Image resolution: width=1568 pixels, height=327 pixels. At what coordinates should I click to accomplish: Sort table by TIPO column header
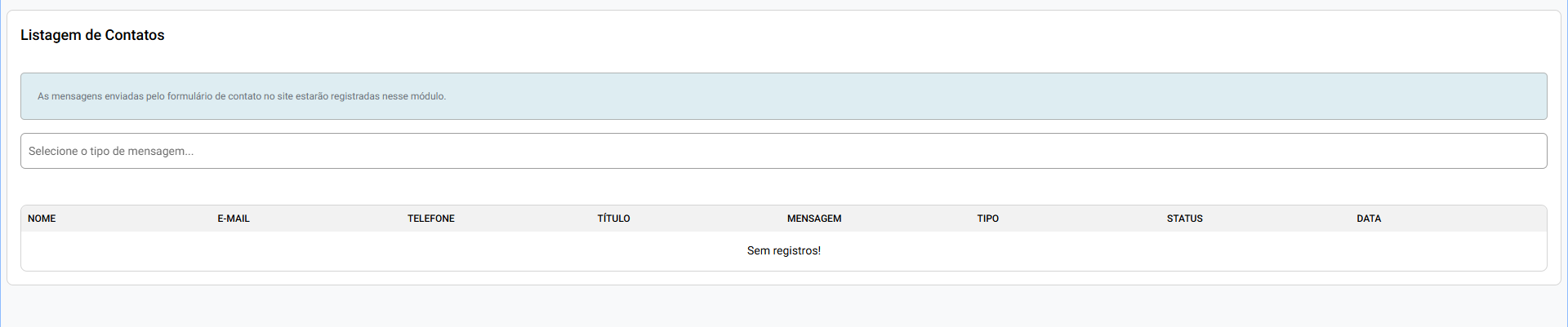click(988, 219)
